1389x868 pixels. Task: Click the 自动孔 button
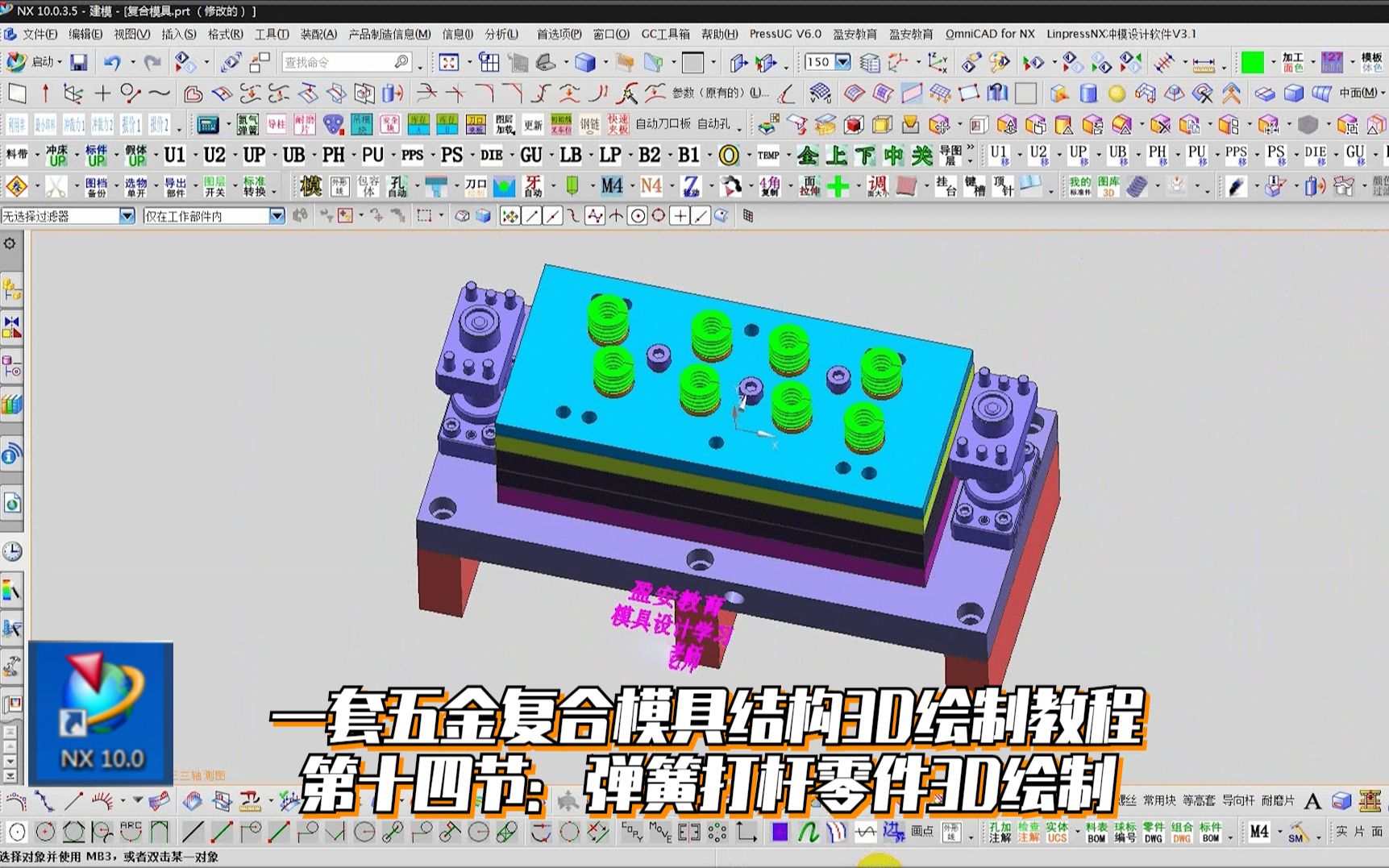713,124
